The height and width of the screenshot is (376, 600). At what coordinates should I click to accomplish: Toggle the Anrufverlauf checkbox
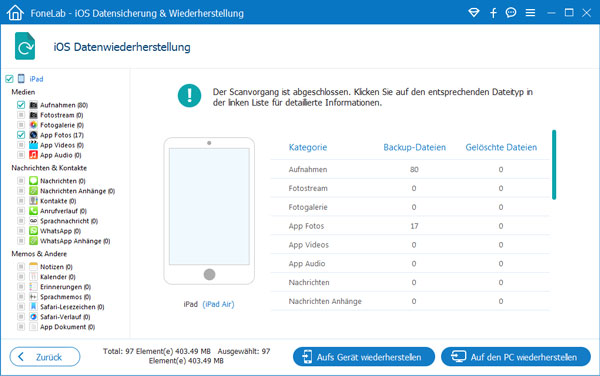[x=21, y=211]
